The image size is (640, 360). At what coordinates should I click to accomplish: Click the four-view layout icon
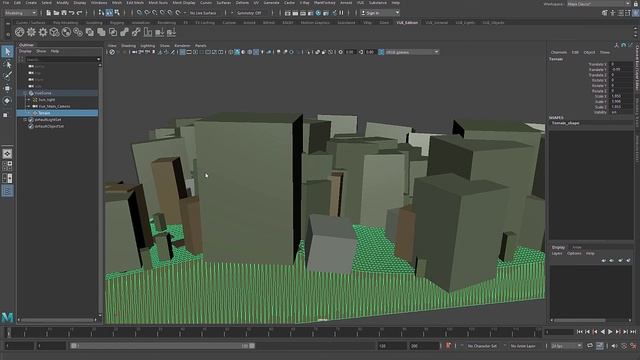[x=7, y=166]
